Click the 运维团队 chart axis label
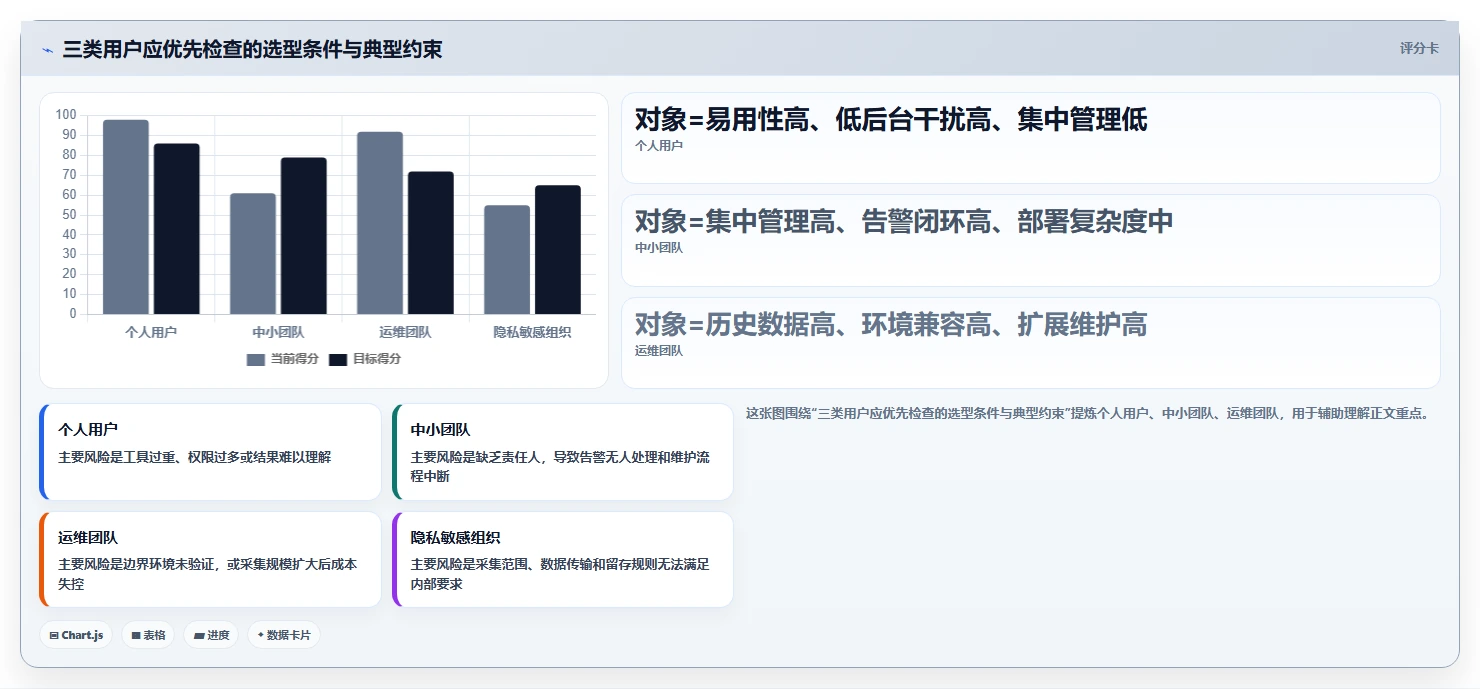The height and width of the screenshot is (689, 1480). (405, 332)
